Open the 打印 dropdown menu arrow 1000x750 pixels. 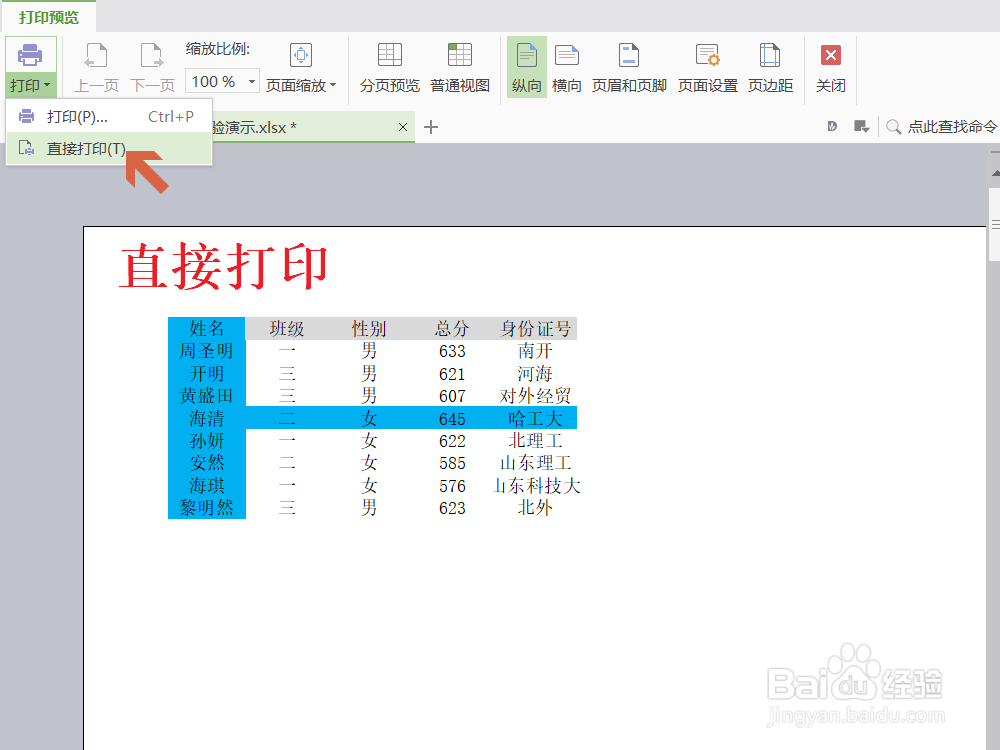(x=47, y=86)
